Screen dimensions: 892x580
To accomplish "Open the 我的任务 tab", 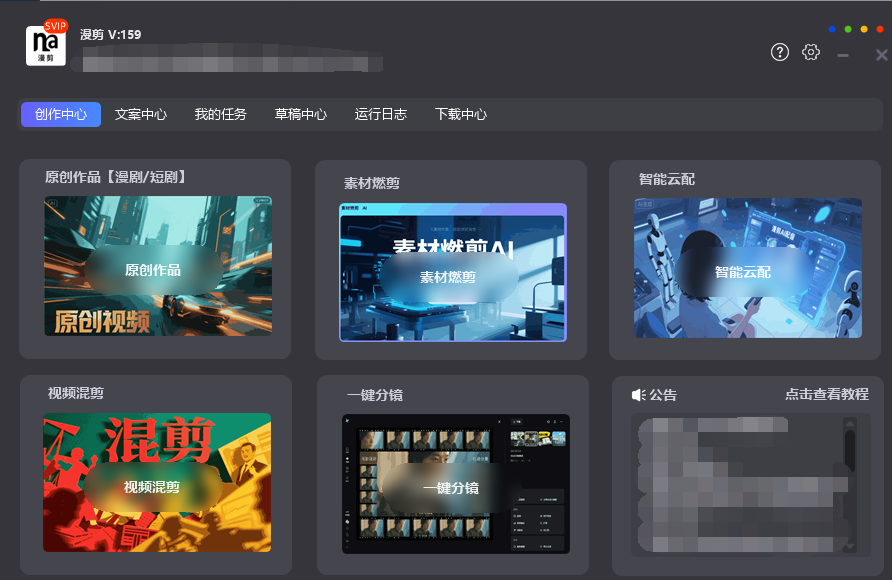I will click(x=220, y=114).
